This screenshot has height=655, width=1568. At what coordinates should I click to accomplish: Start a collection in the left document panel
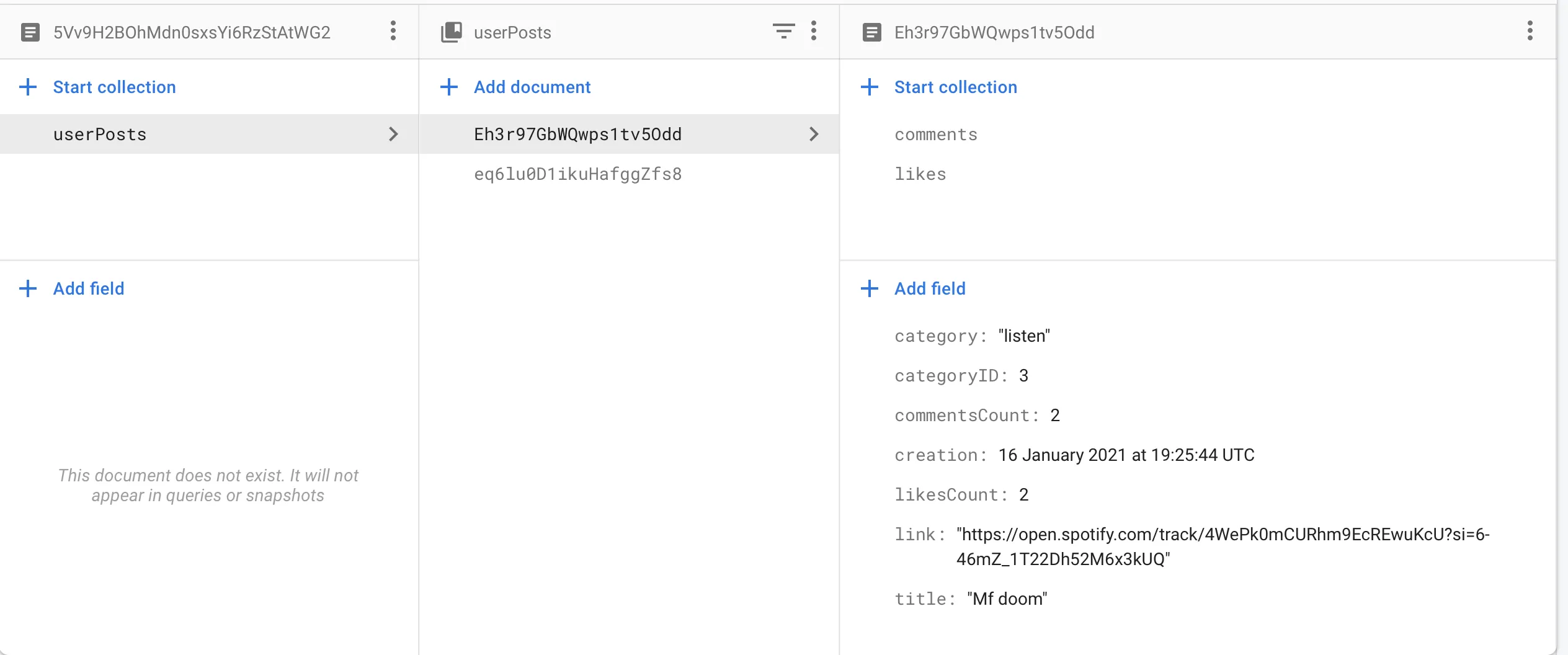tap(114, 87)
